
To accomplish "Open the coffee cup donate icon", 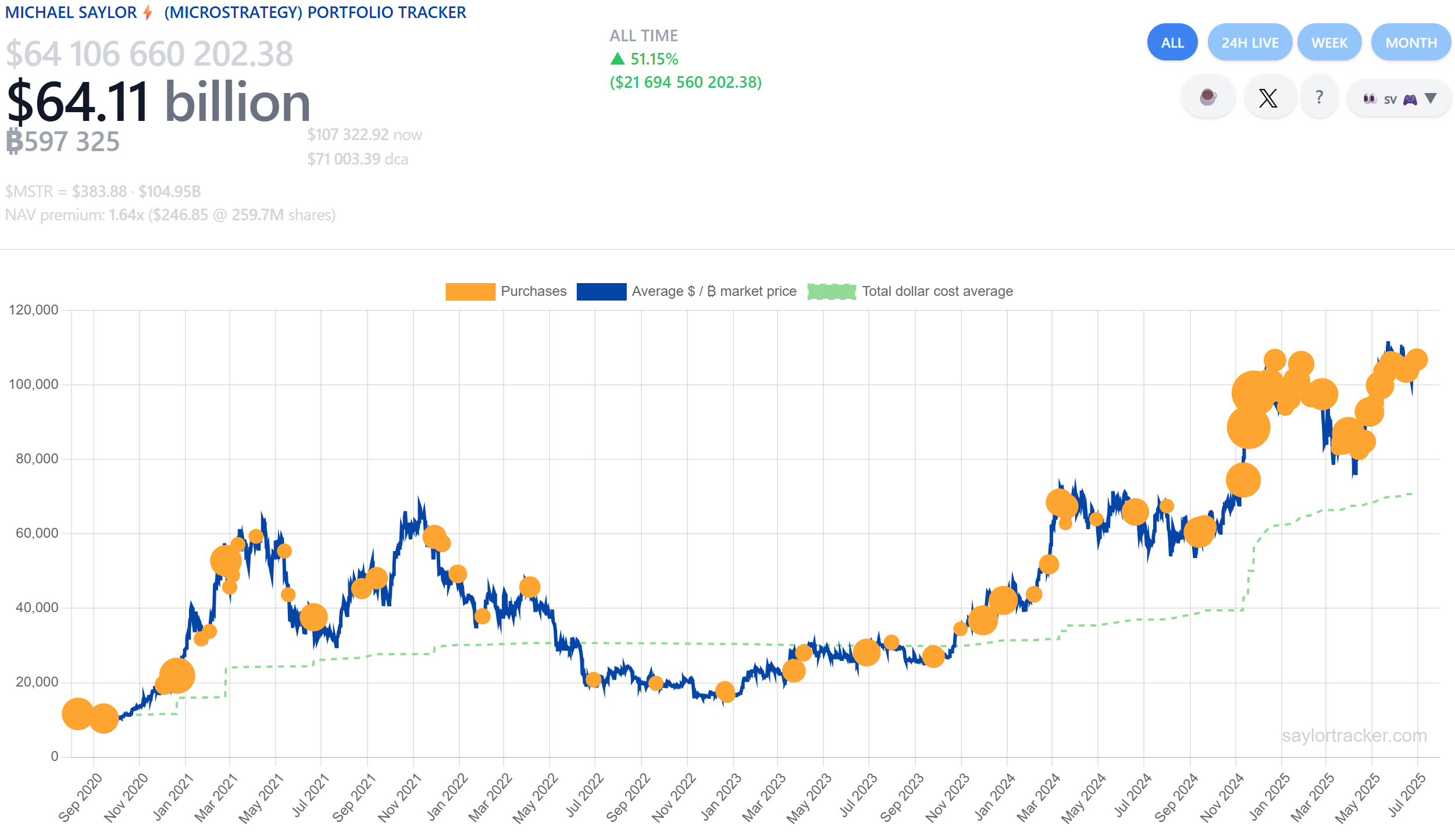I will pos(1208,97).
